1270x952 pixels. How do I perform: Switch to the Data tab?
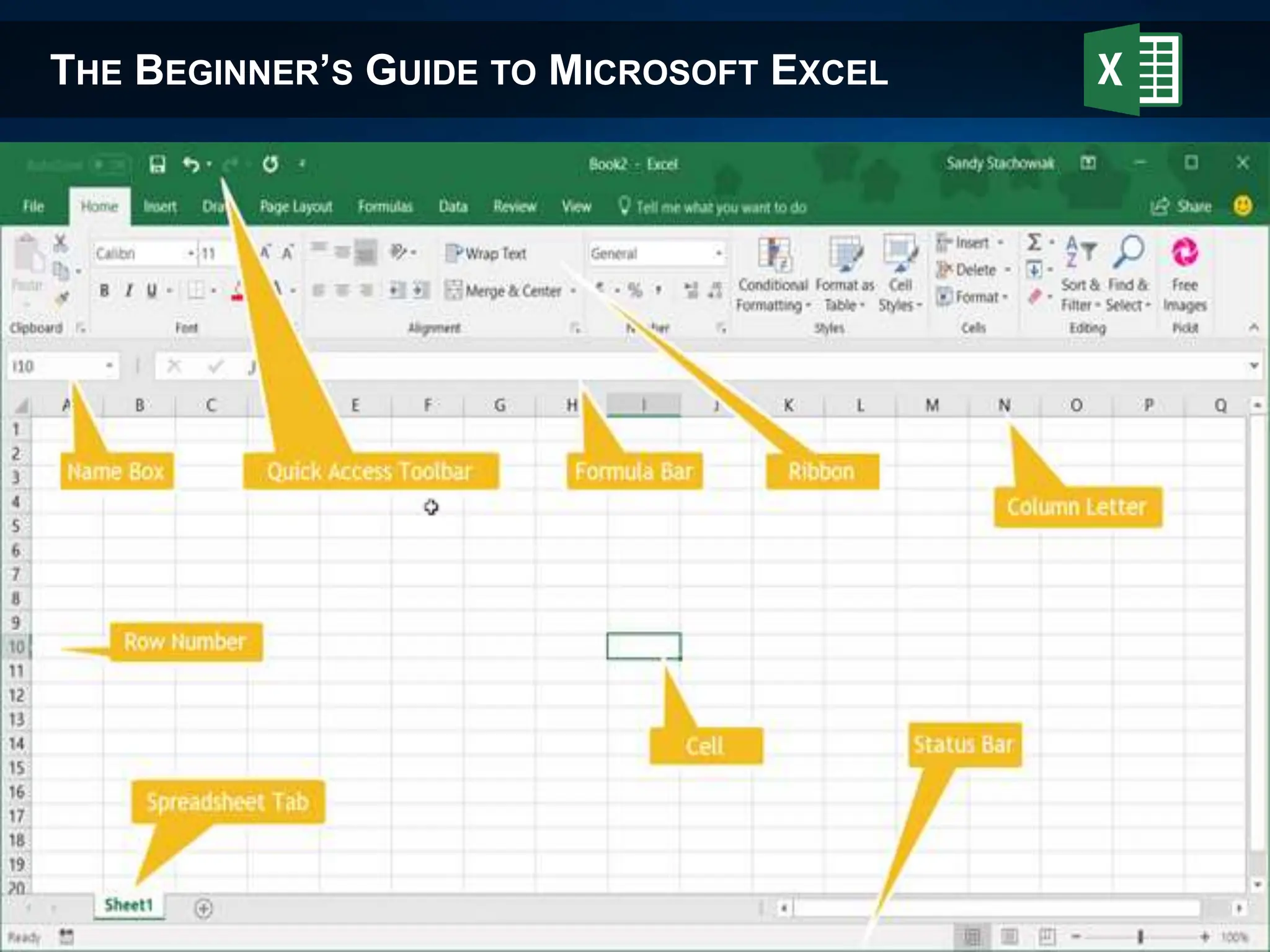click(x=453, y=206)
